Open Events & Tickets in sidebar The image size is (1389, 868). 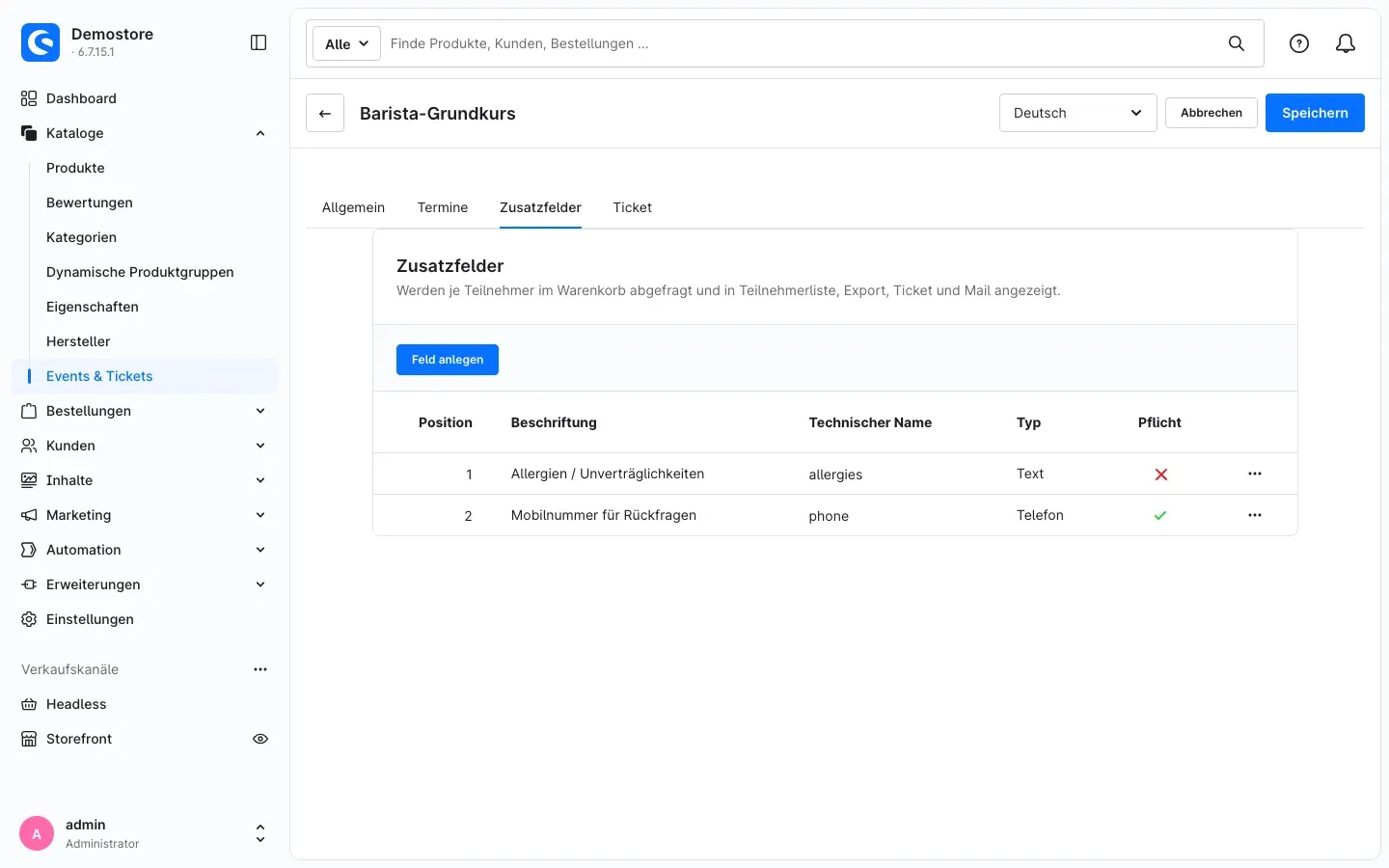(145, 376)
